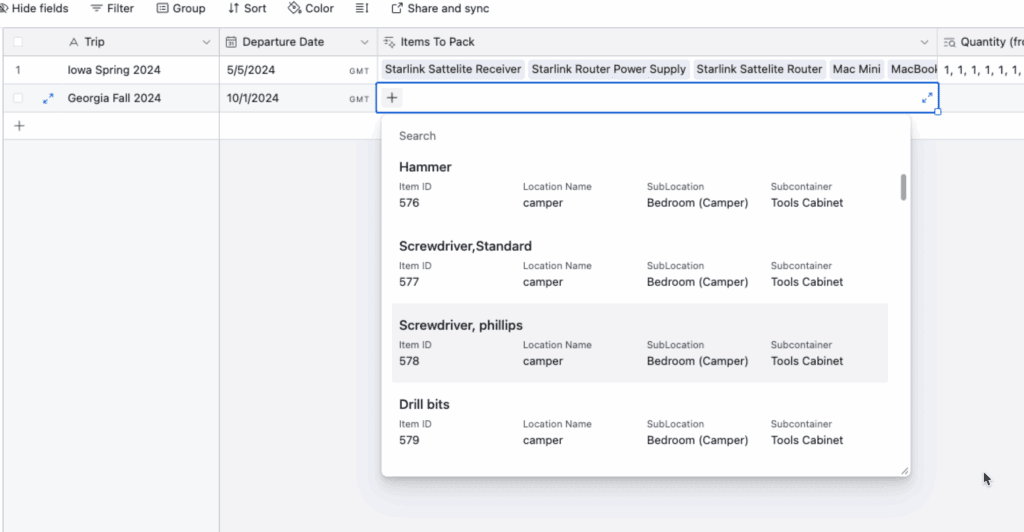Click the Starlink Sattelite Router chip
The width and height of the screenshot is (1024, 532).
click(759, 69)
